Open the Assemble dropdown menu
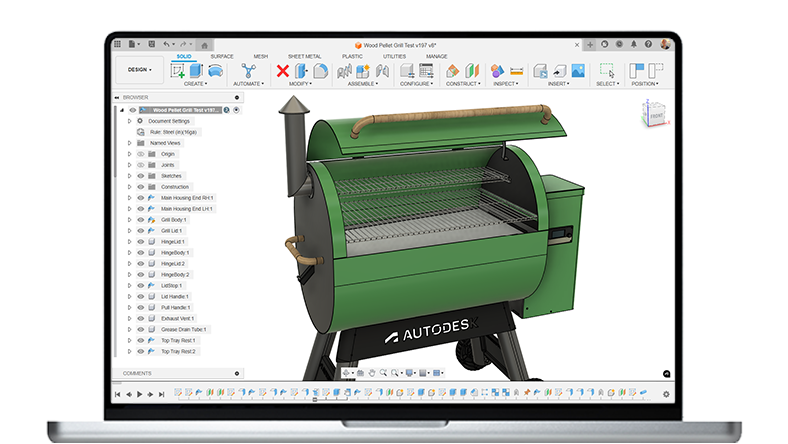Image resolution: width=788 pixels, height=444 pixels. click(363, 84)
